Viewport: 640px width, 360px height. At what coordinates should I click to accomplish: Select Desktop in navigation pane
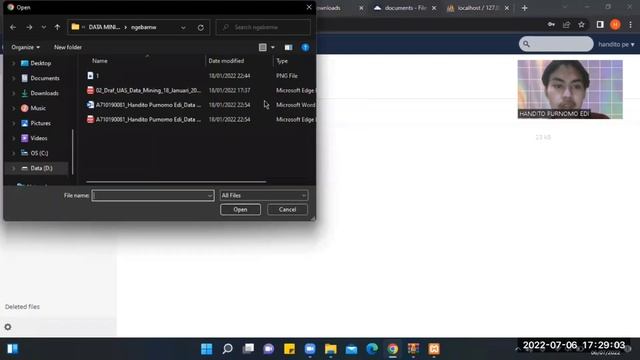[x=40, y=63]
